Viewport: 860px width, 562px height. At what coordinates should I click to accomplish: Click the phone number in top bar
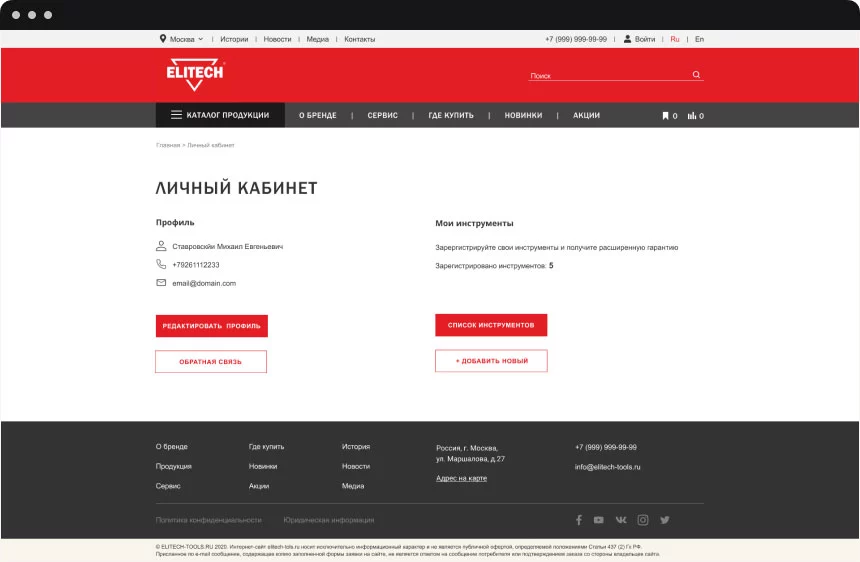tap(576, 39)
